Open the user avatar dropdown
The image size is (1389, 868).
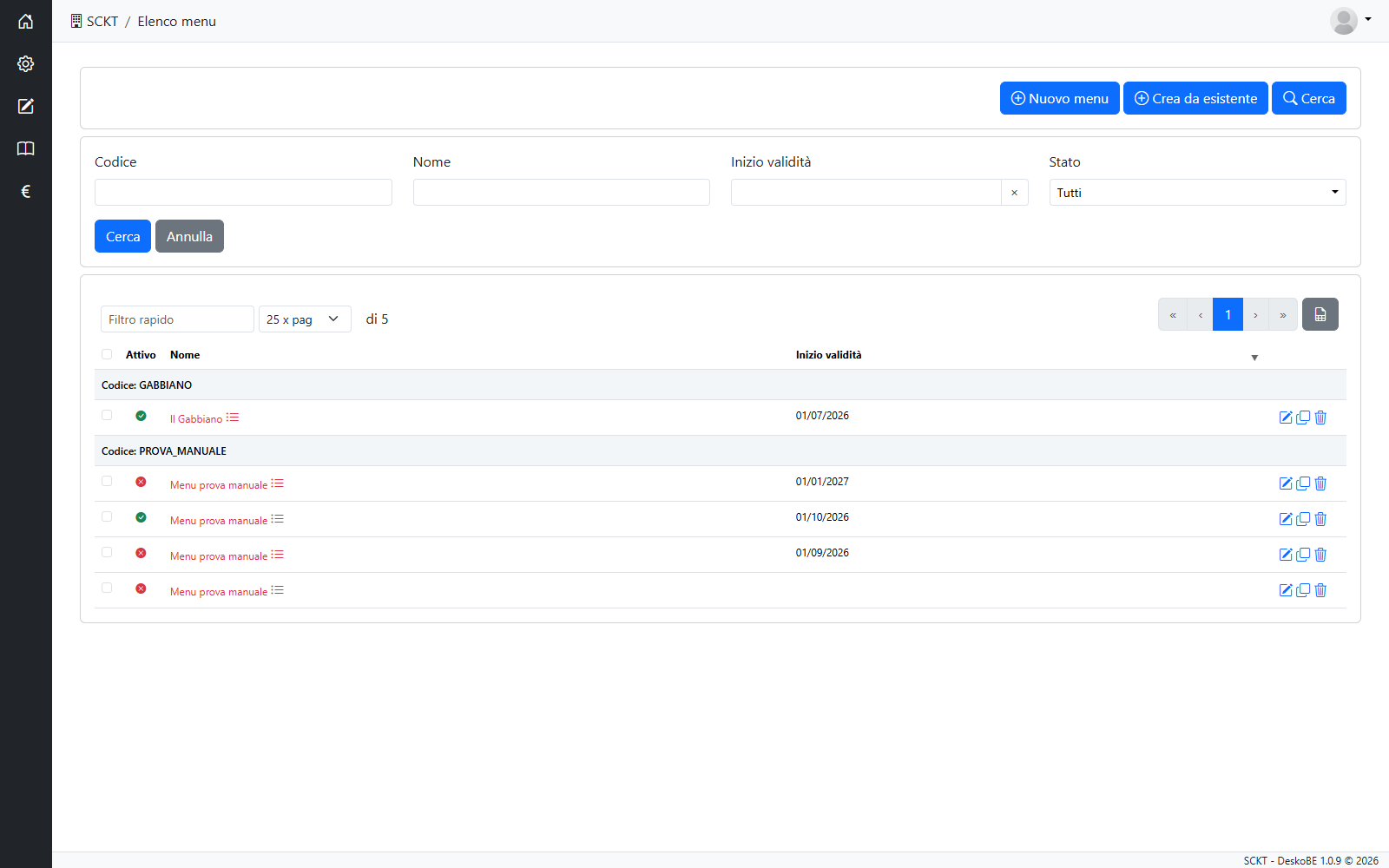coord(1351,21)
